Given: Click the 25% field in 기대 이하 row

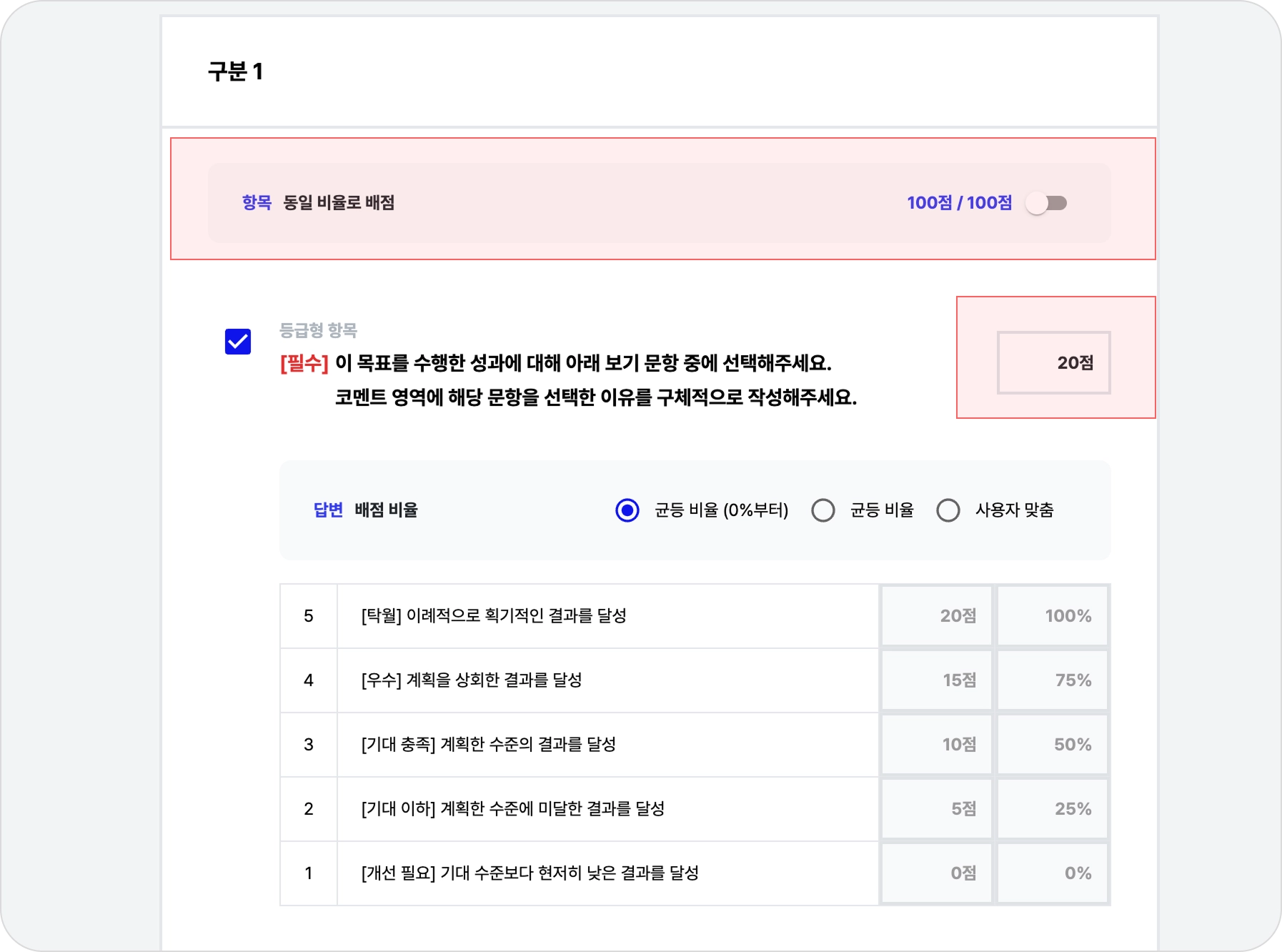Looking at the screenshot, I should pos(1053,809).
